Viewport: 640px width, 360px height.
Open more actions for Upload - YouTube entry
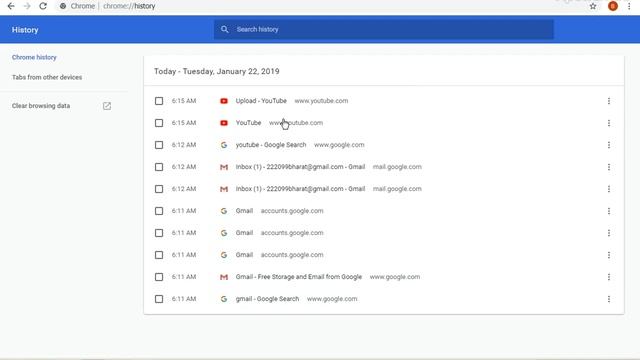(609, 101)
